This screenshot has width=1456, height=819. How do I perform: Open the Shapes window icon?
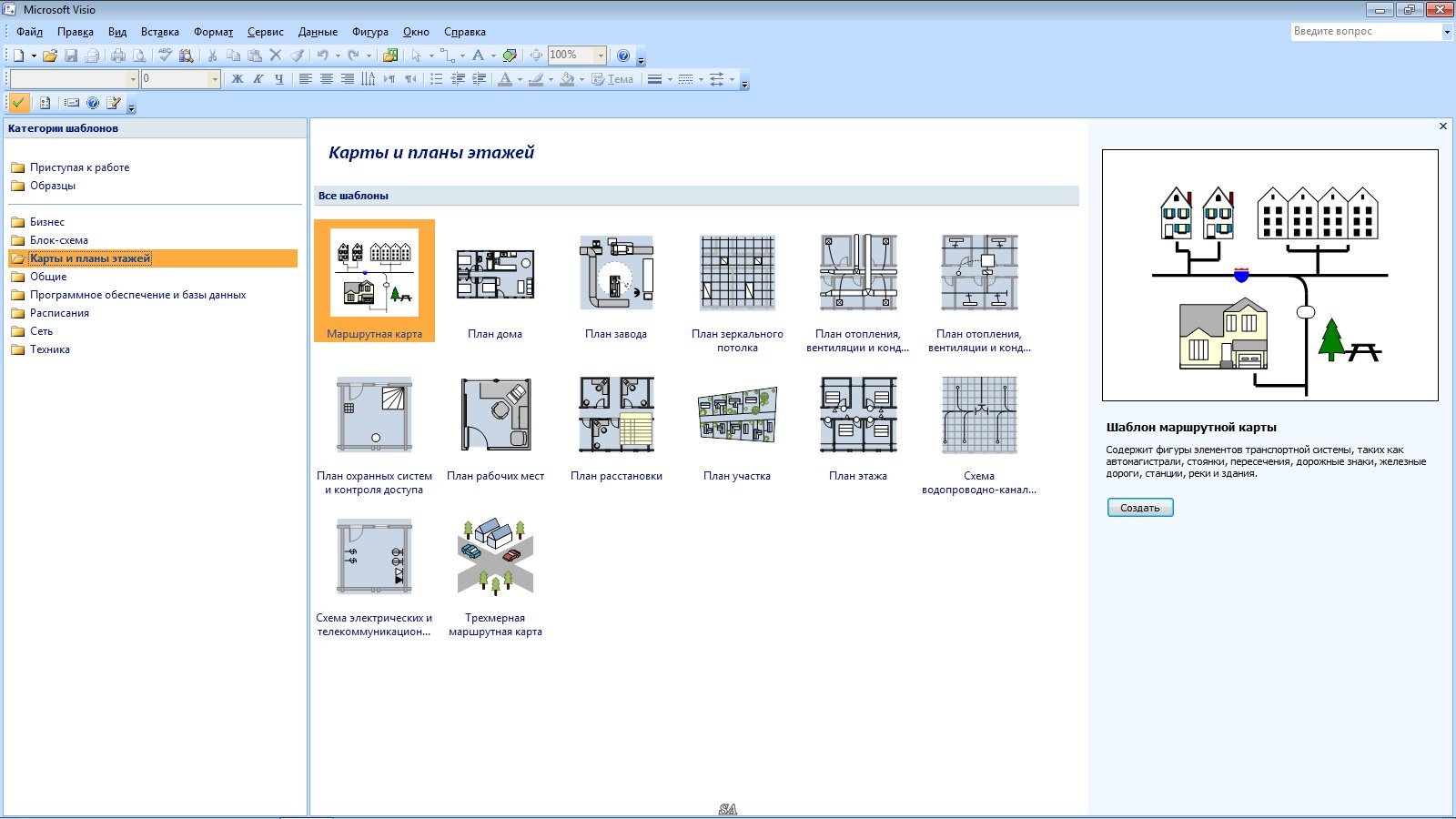click(x=390, y=56)
